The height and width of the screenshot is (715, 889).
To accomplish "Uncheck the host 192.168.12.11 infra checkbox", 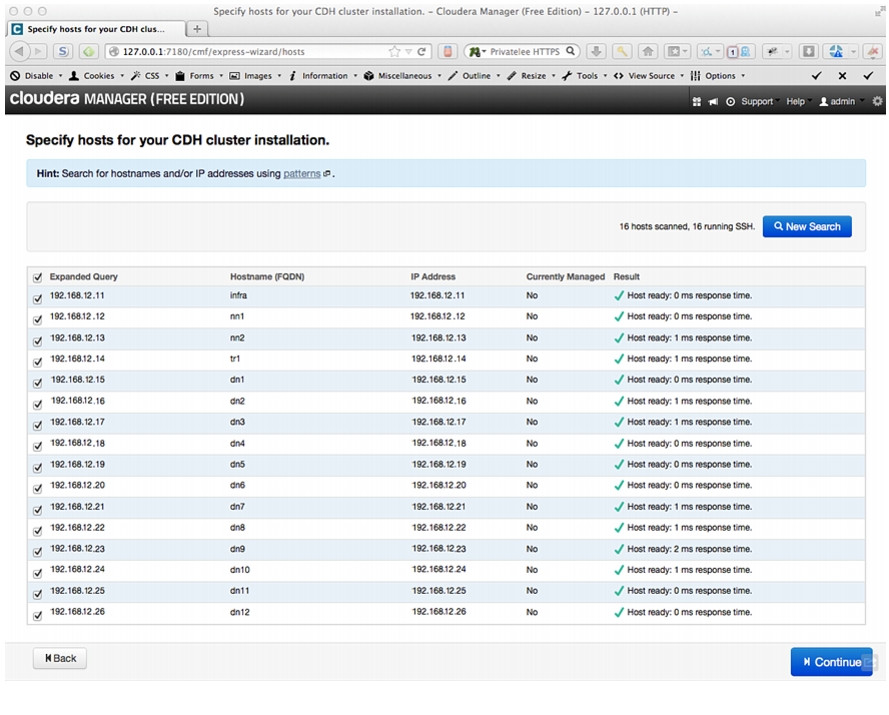I will point(37,299).
